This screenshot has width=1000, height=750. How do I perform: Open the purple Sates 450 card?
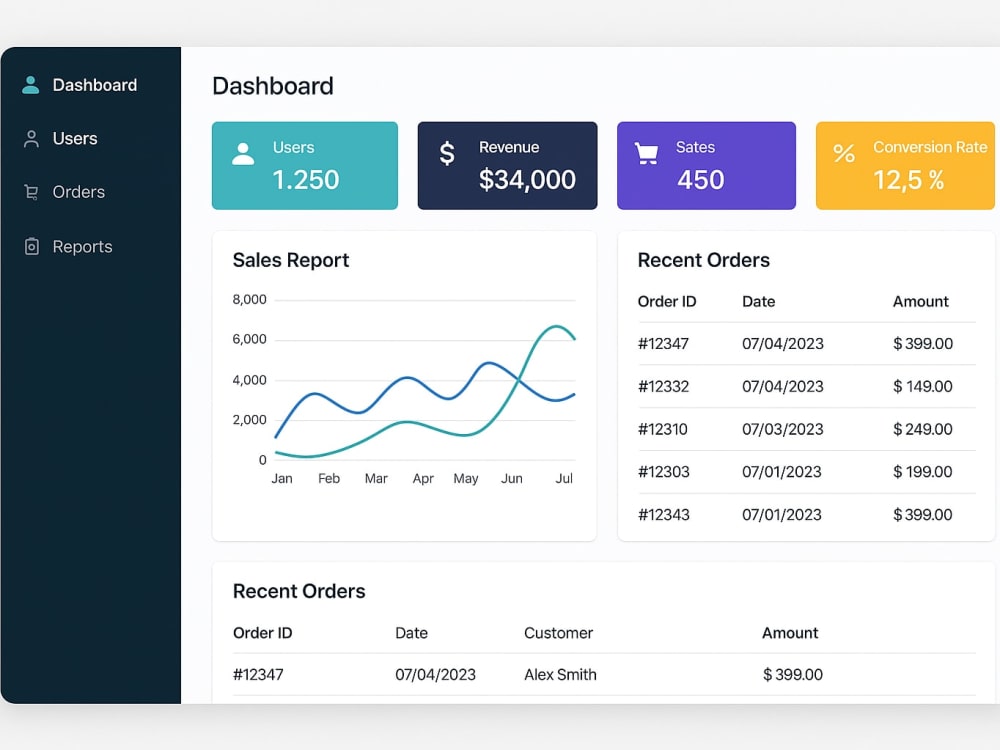[707, 166]
